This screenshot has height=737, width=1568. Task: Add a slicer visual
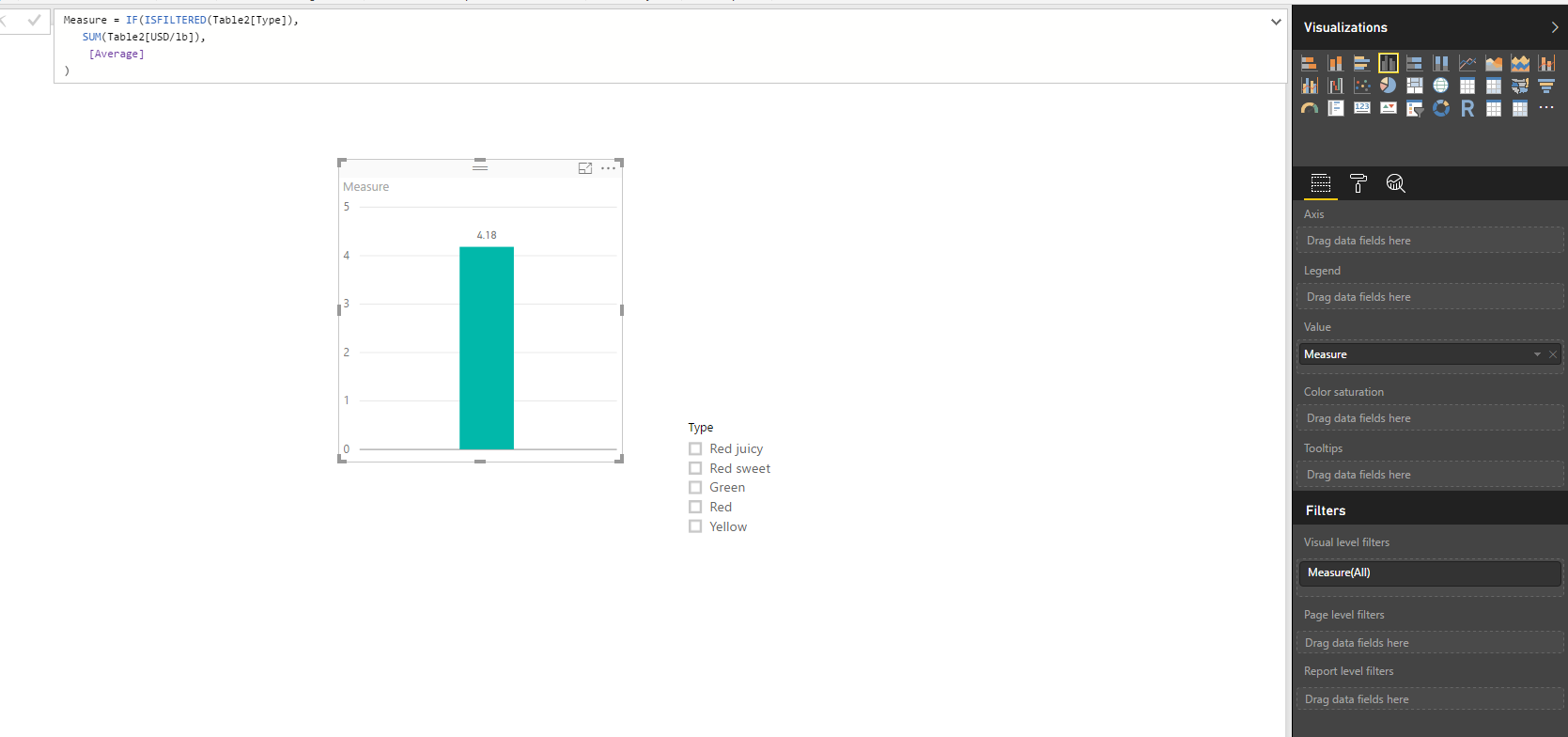pyautogui.click(x=1415, y=108)
